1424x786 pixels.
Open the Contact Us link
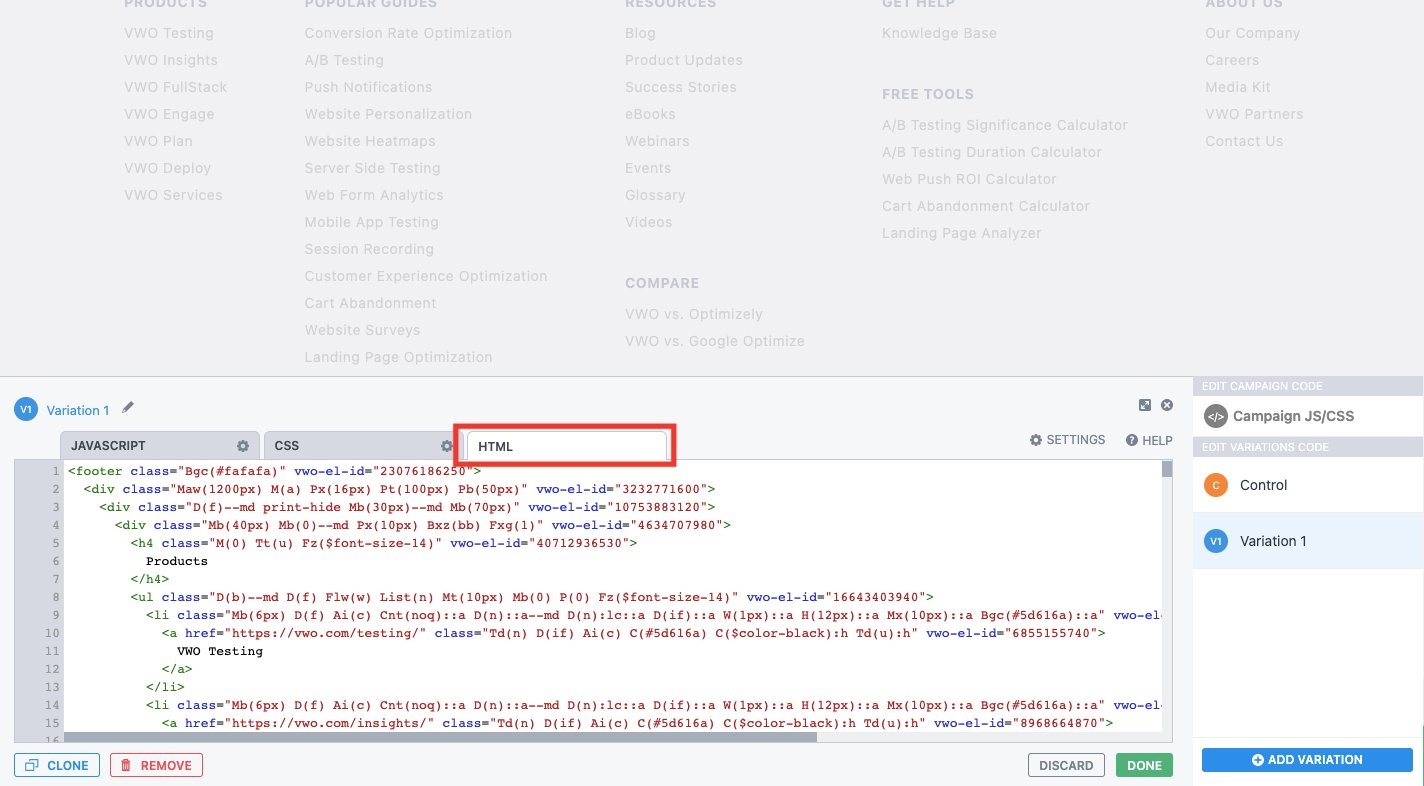1244,141
